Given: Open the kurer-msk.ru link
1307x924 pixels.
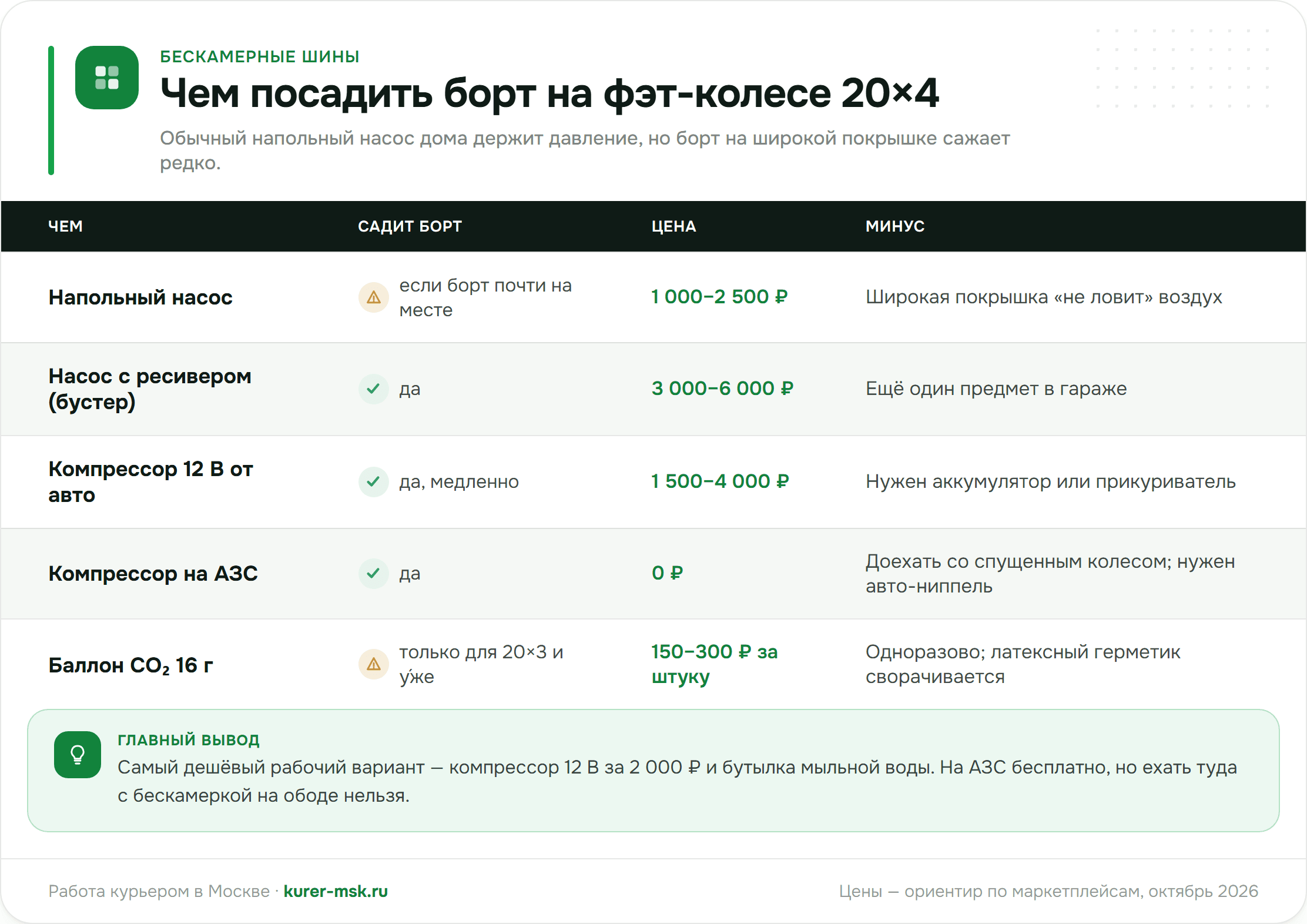Looking at the screenshot, I should coord(336,891).
